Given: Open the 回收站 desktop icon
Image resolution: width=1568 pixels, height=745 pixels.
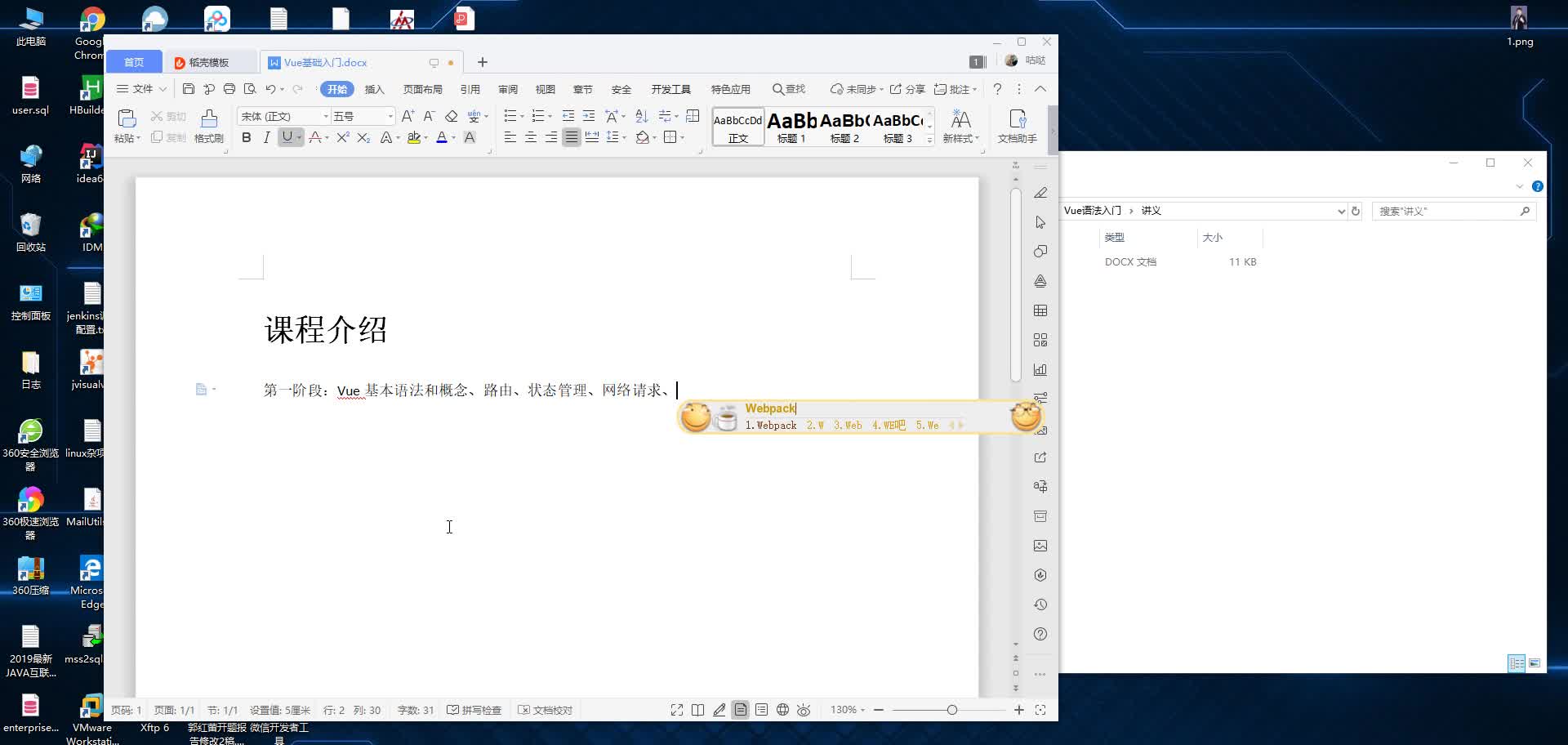Looking at the screenshot, I should coord(31,233).
